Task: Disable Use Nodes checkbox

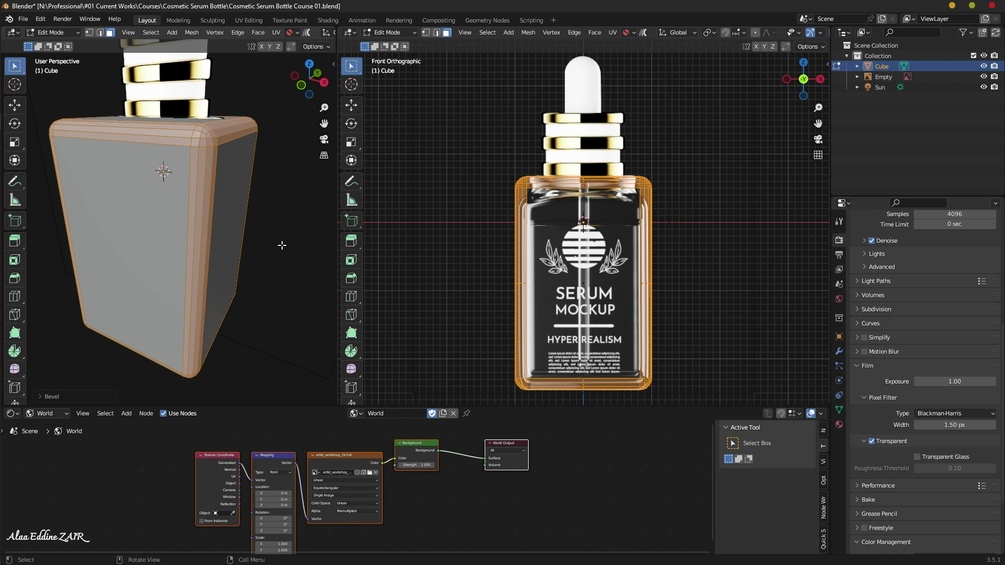Action: [163, 413]
